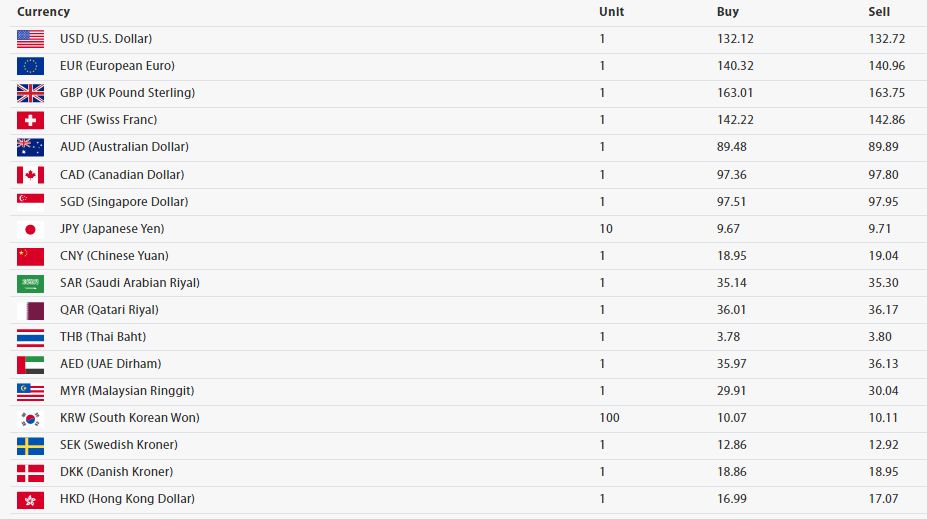Click the MYR (Malaysian Ringgit) label
Viewport: 927px width, 519px height.
[127, 391]
